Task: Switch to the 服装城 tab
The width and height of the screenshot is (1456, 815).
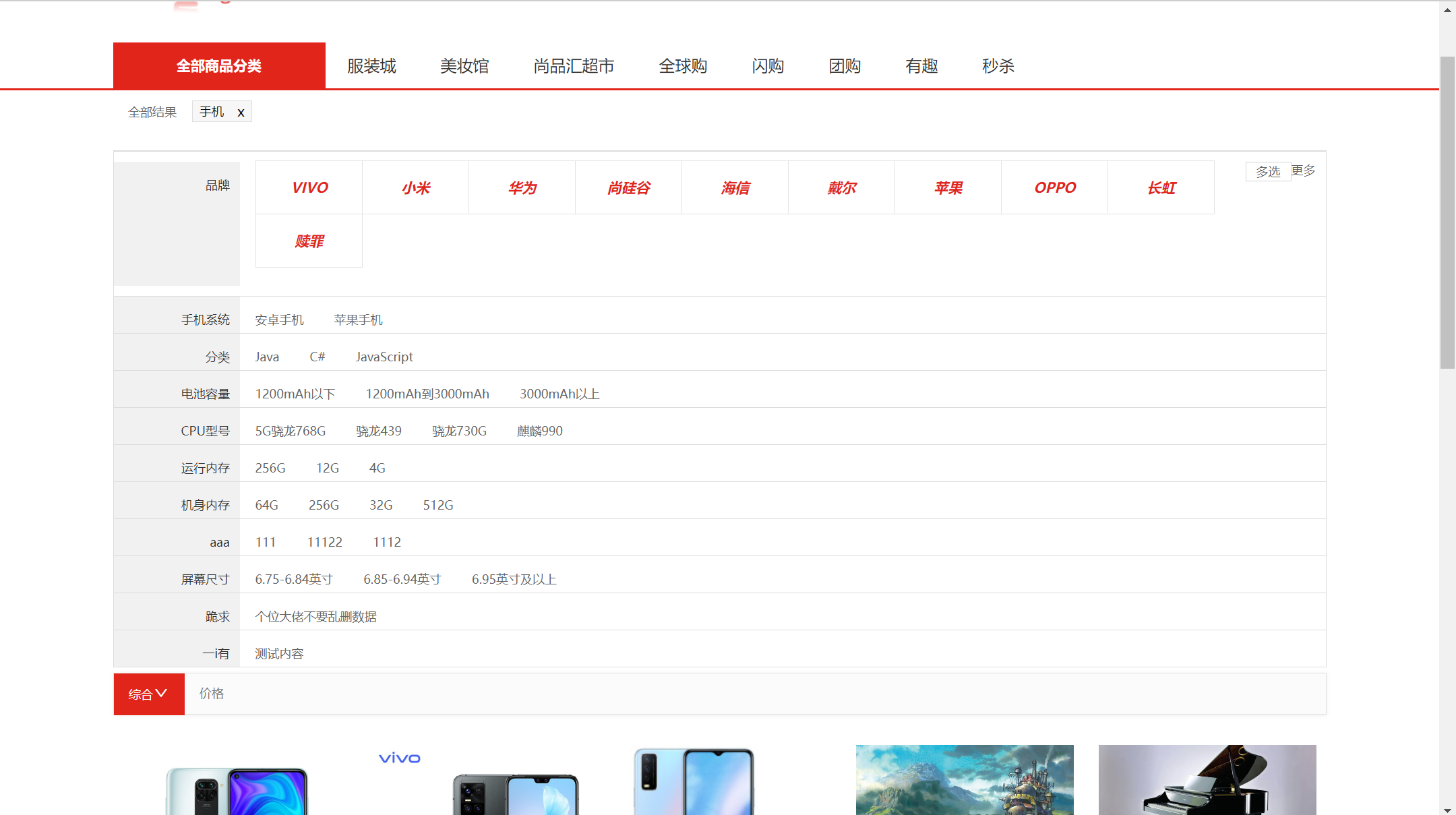Action: coord(371,65)
